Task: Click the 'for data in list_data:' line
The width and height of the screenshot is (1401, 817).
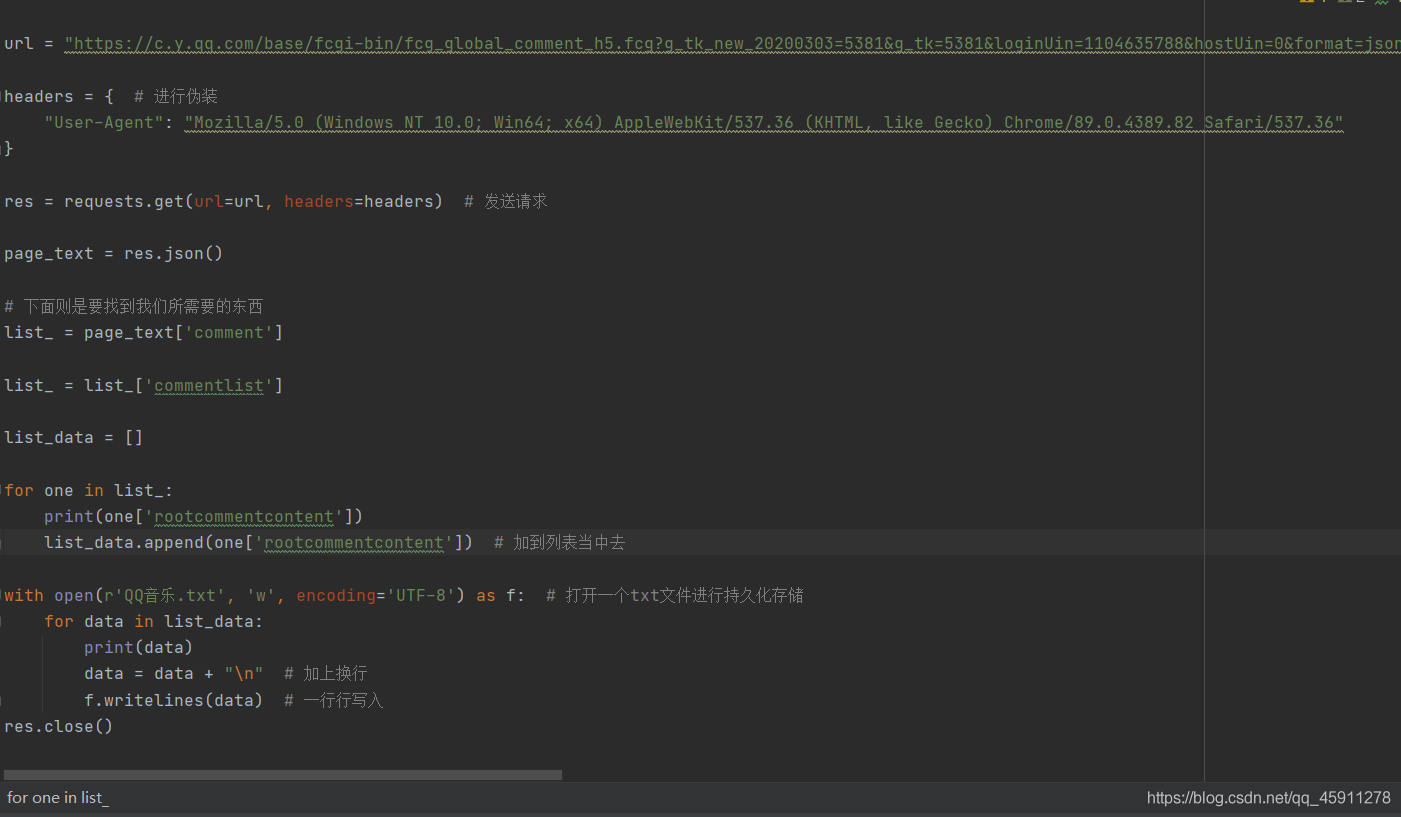Action: [154, 622]
